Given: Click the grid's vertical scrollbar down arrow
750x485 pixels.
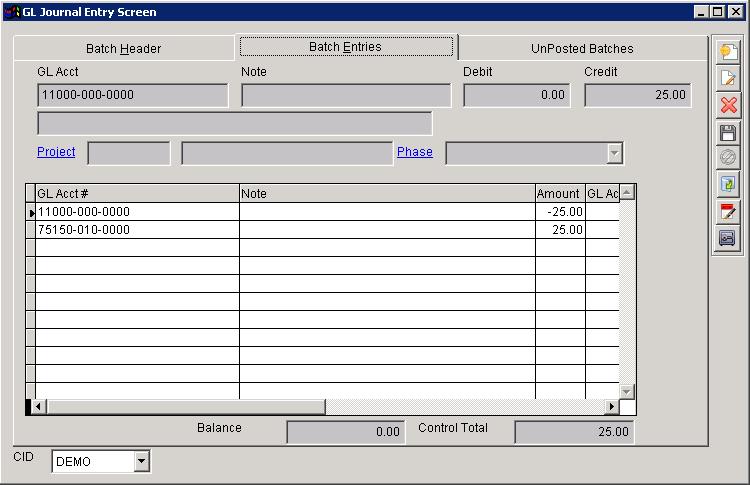Looking at the screenshot, I should click(627, 391).
